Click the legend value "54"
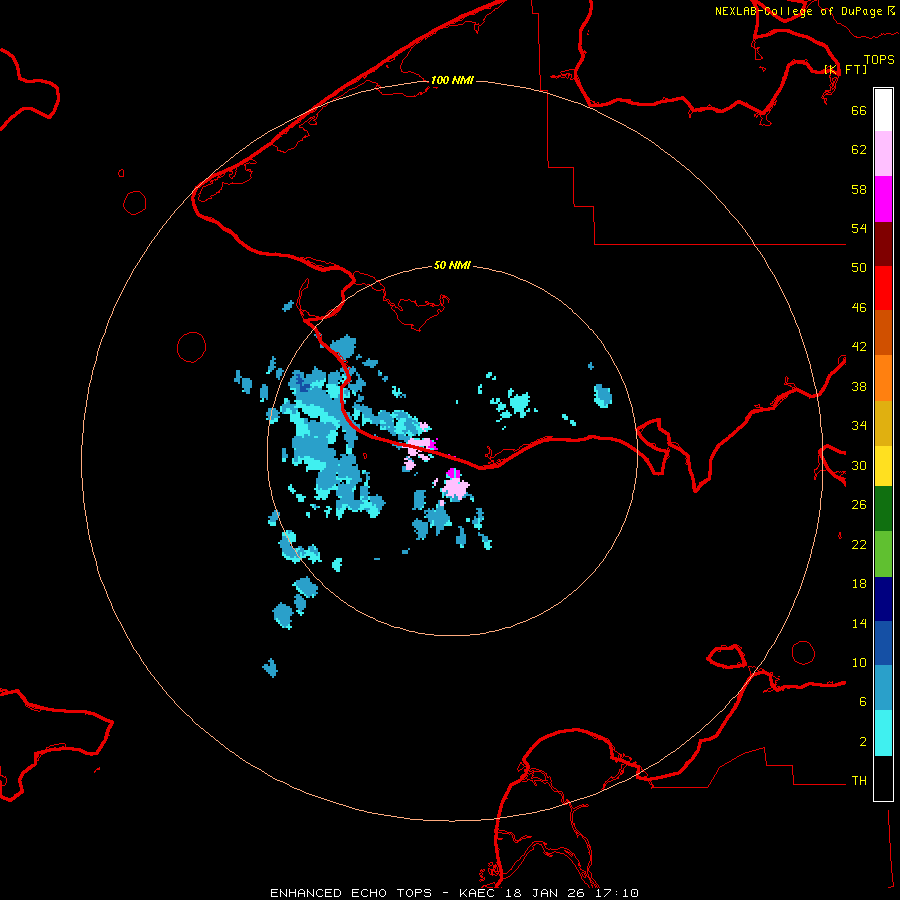The height and width of the screenshot is (900, 900). (x=859, y=228)
